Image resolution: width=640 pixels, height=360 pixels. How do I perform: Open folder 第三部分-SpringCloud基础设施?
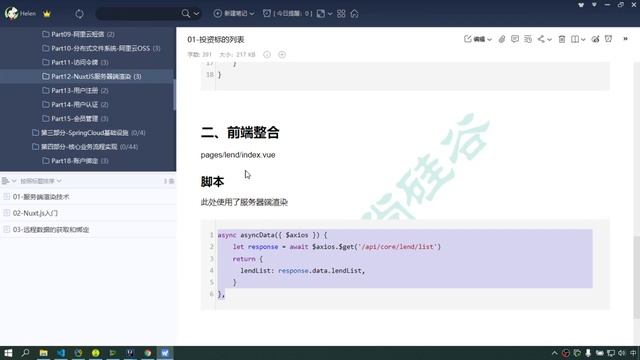(89, 133)
